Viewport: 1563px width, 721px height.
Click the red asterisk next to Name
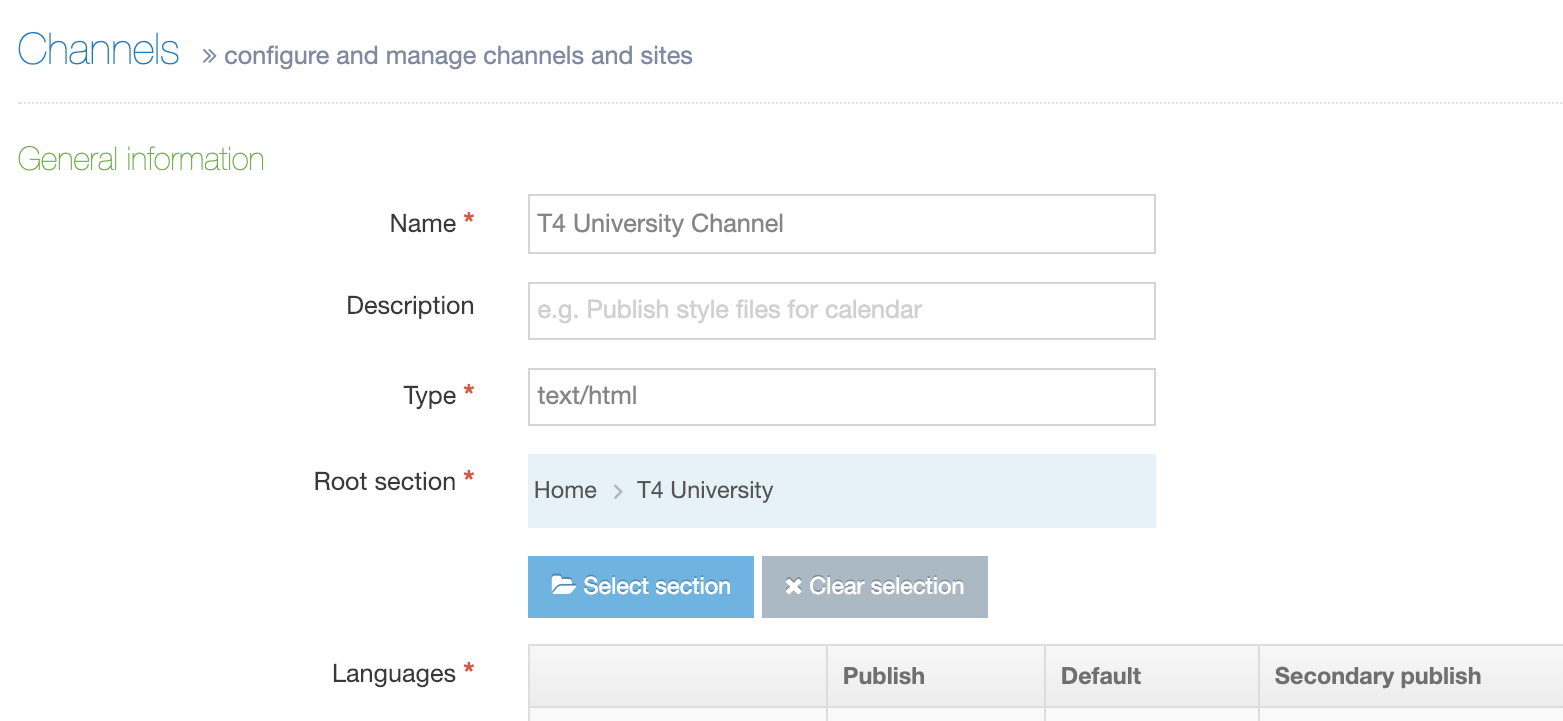pos(469,222)
